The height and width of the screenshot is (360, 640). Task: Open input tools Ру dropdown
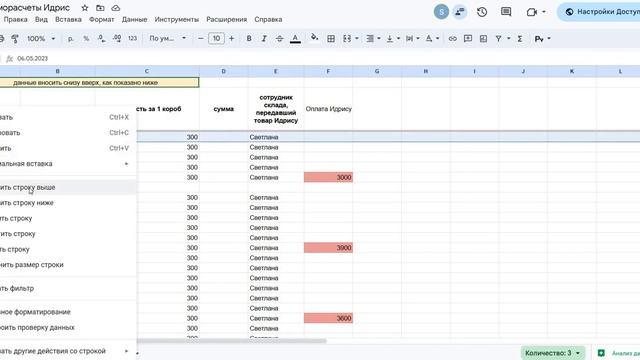point(542,38)
